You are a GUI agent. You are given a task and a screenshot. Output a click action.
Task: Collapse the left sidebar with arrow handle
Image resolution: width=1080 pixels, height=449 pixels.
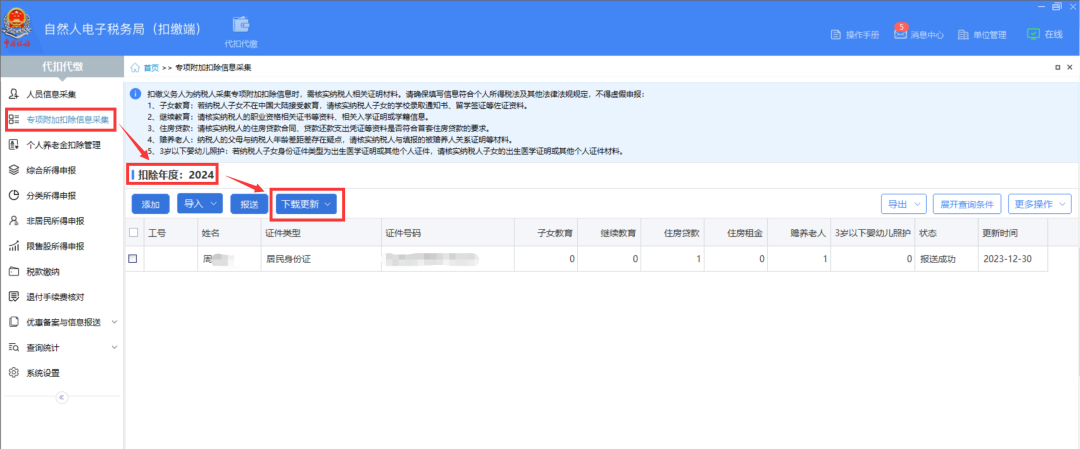coord(60,397)
